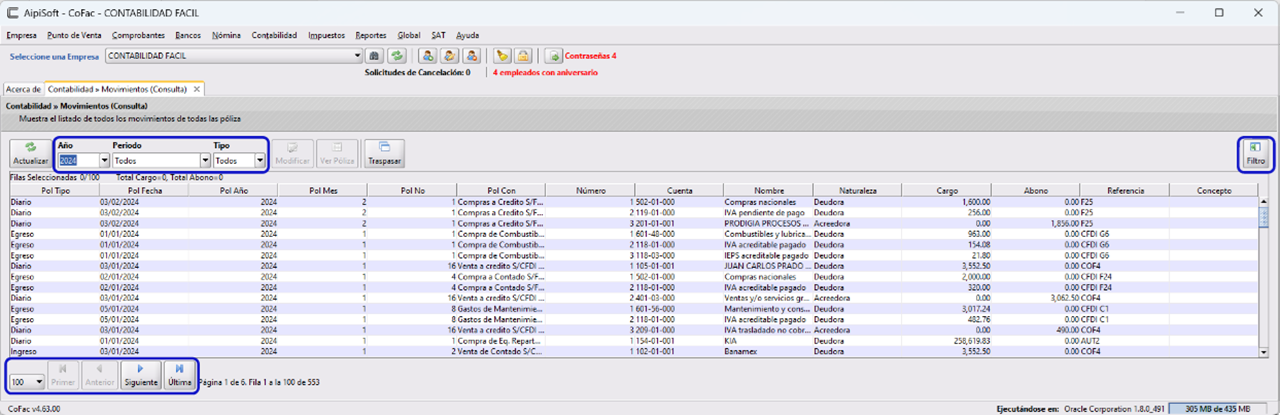Open the SAT menu

tap(439, 35)
